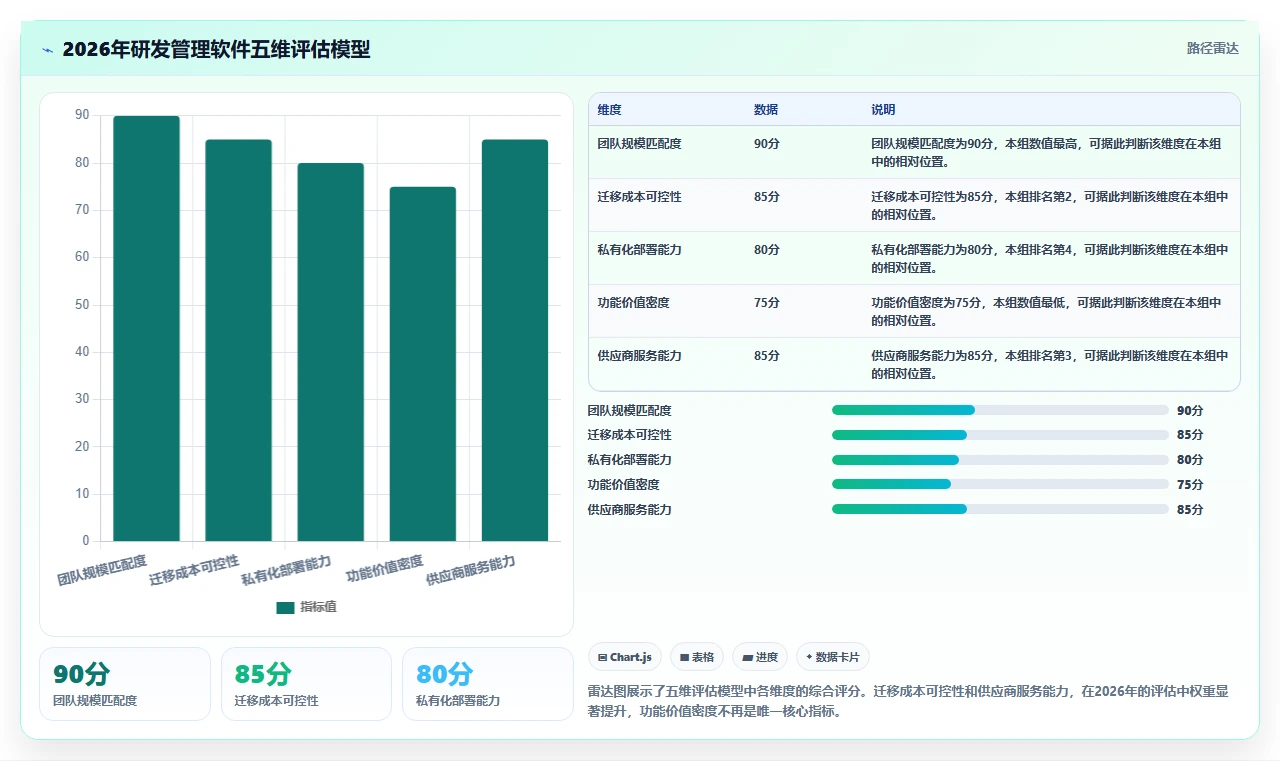This screenshot has height=761, width=1280.
Task: Click the 80分 私有化部署能力 summary card
Action: 487,684
